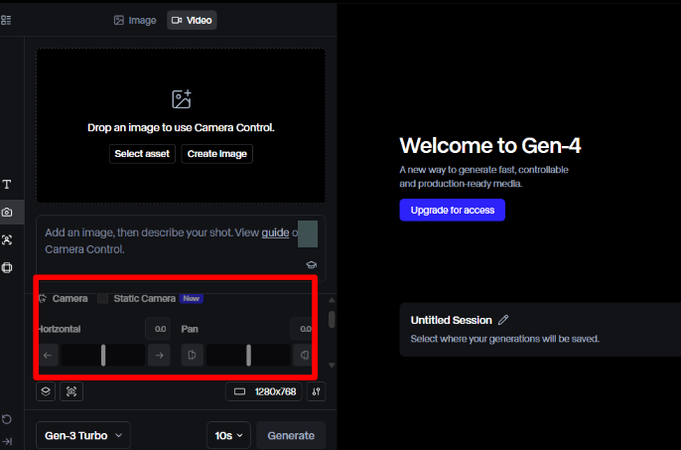
Task: Open the 10s duration dropdown
Action: coord(228,435)
